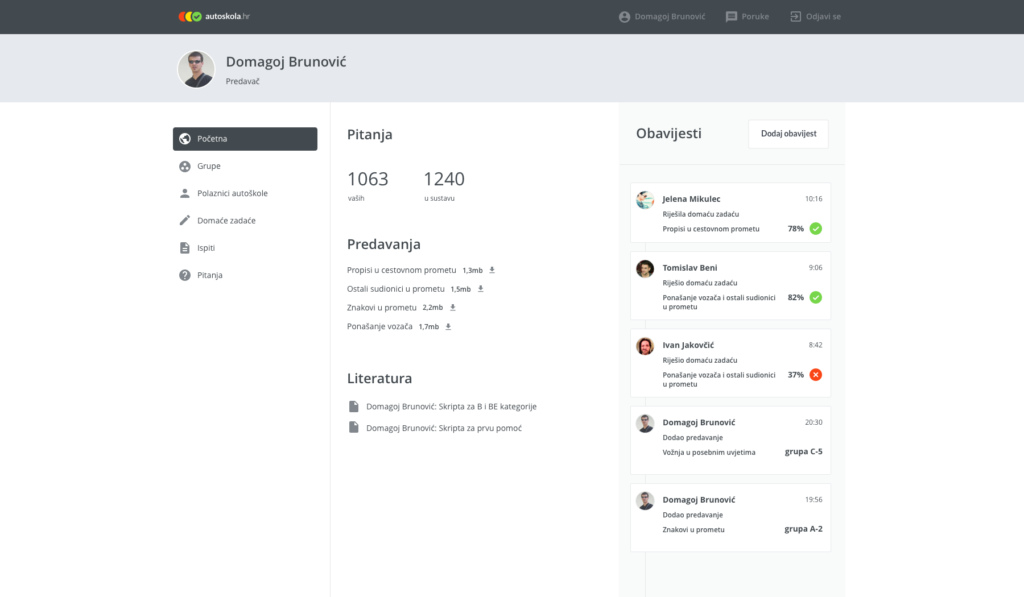Click red X on Ivan Jakovčić notification

point(815,375)
